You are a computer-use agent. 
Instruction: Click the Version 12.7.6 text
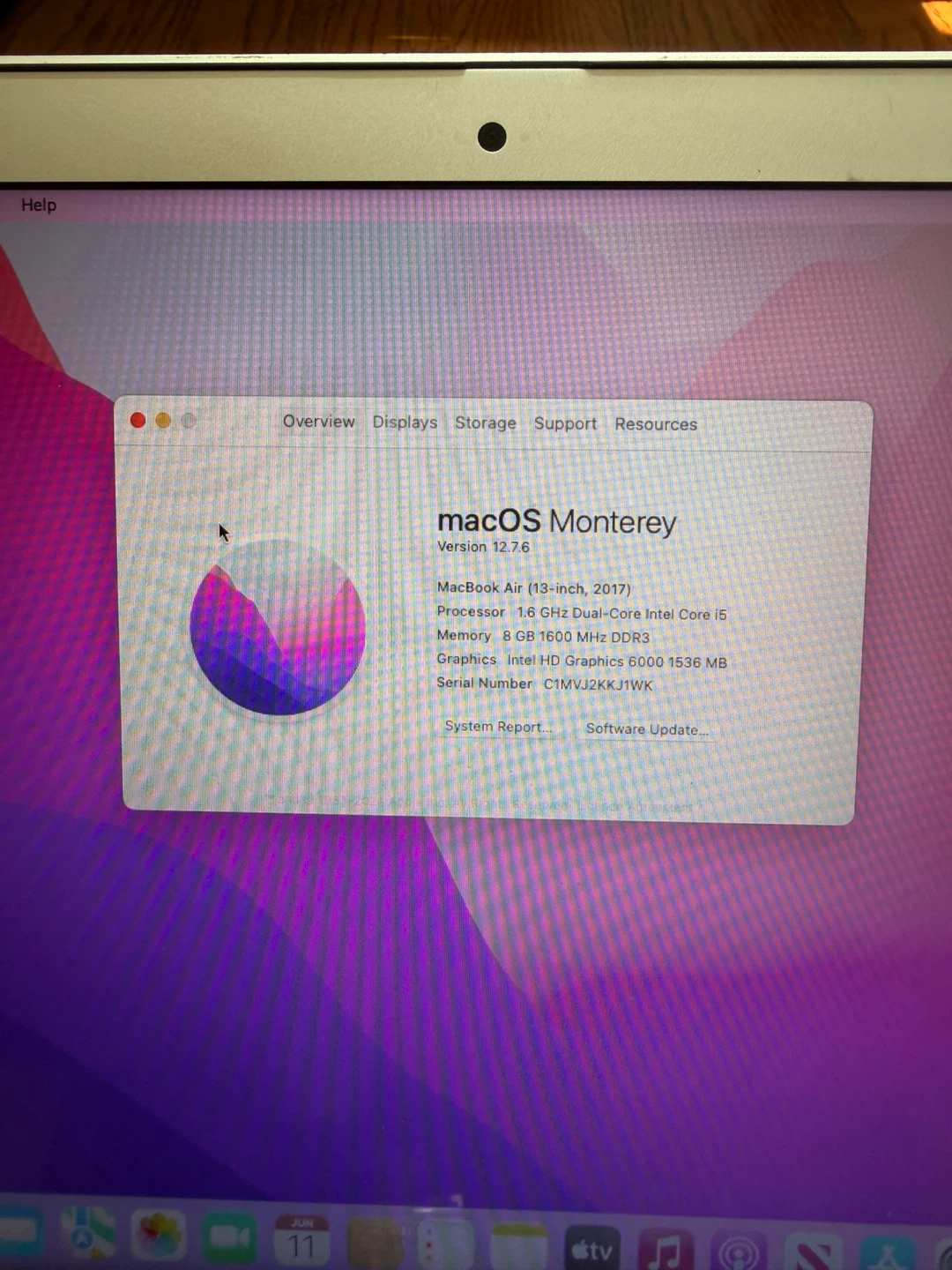(x=483, y=547)
